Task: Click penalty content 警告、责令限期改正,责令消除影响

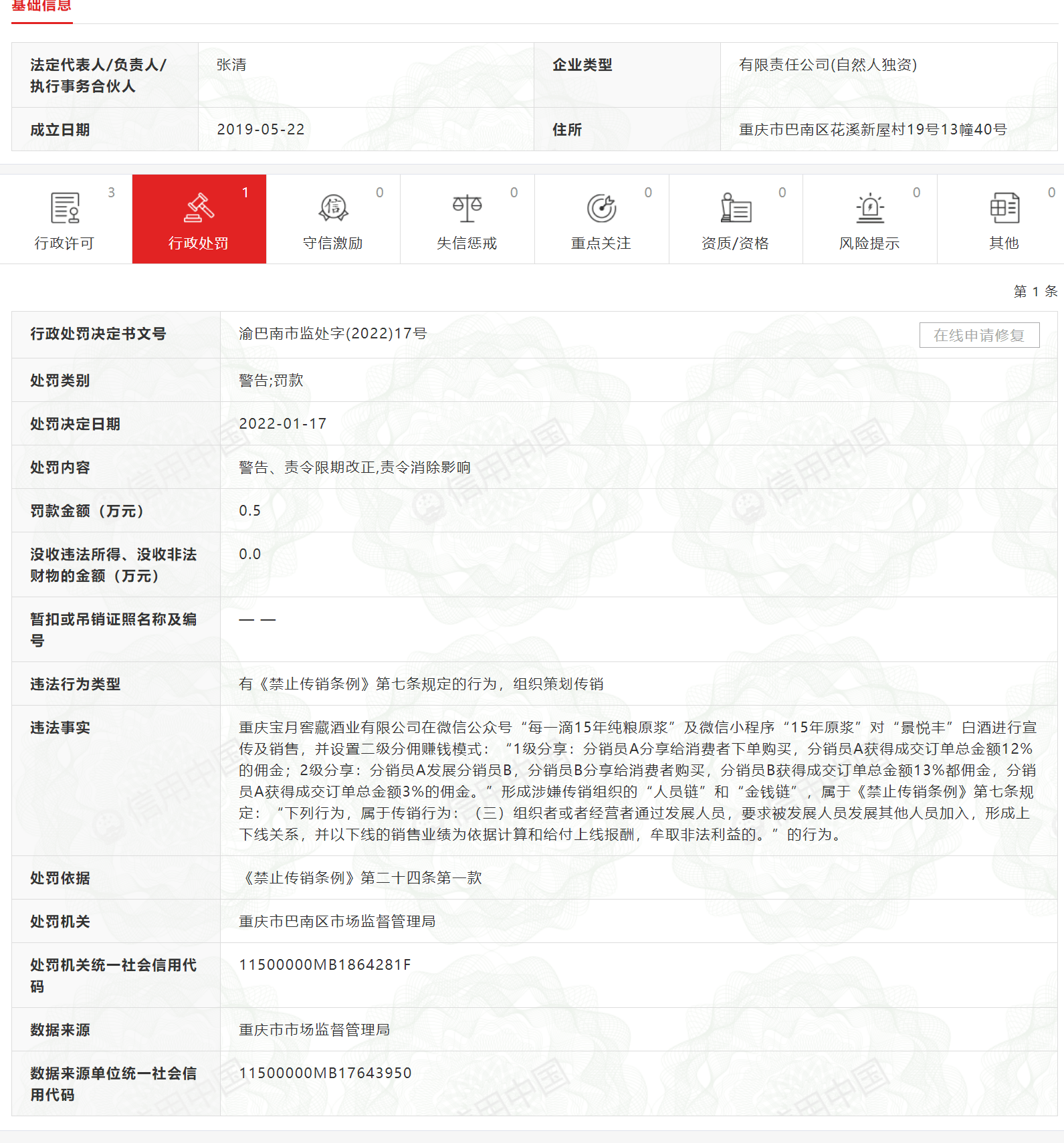Action: tap(355, 467)
